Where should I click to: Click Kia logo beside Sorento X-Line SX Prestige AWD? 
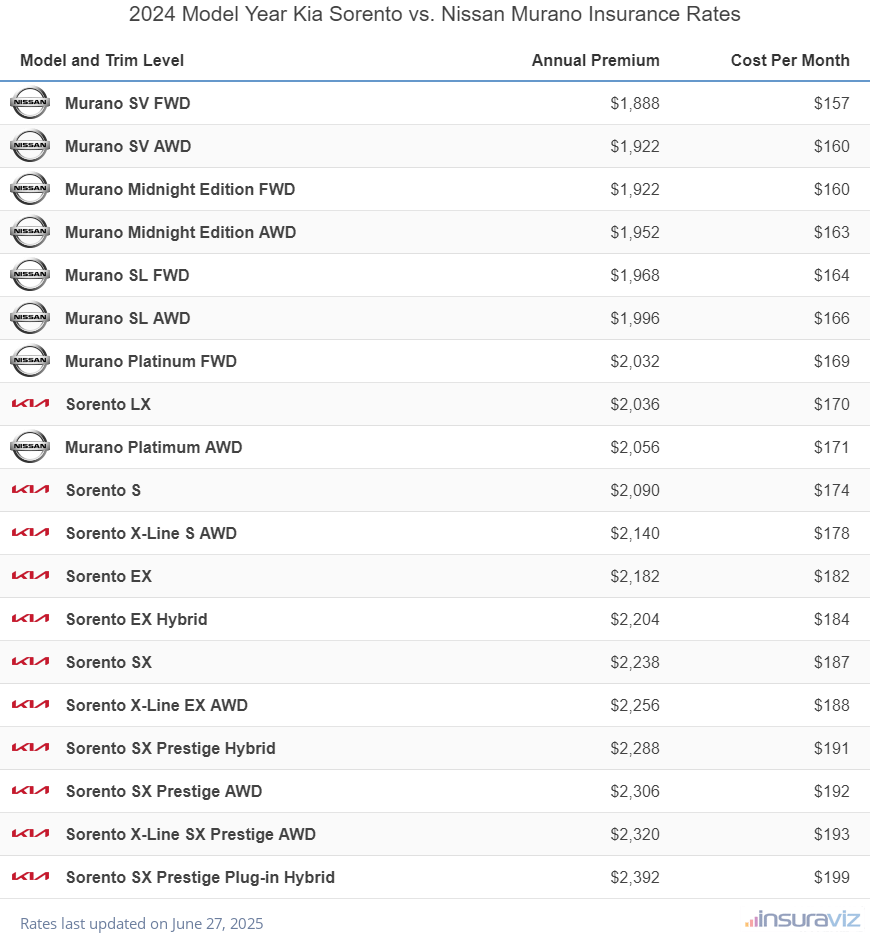point(31,834)
